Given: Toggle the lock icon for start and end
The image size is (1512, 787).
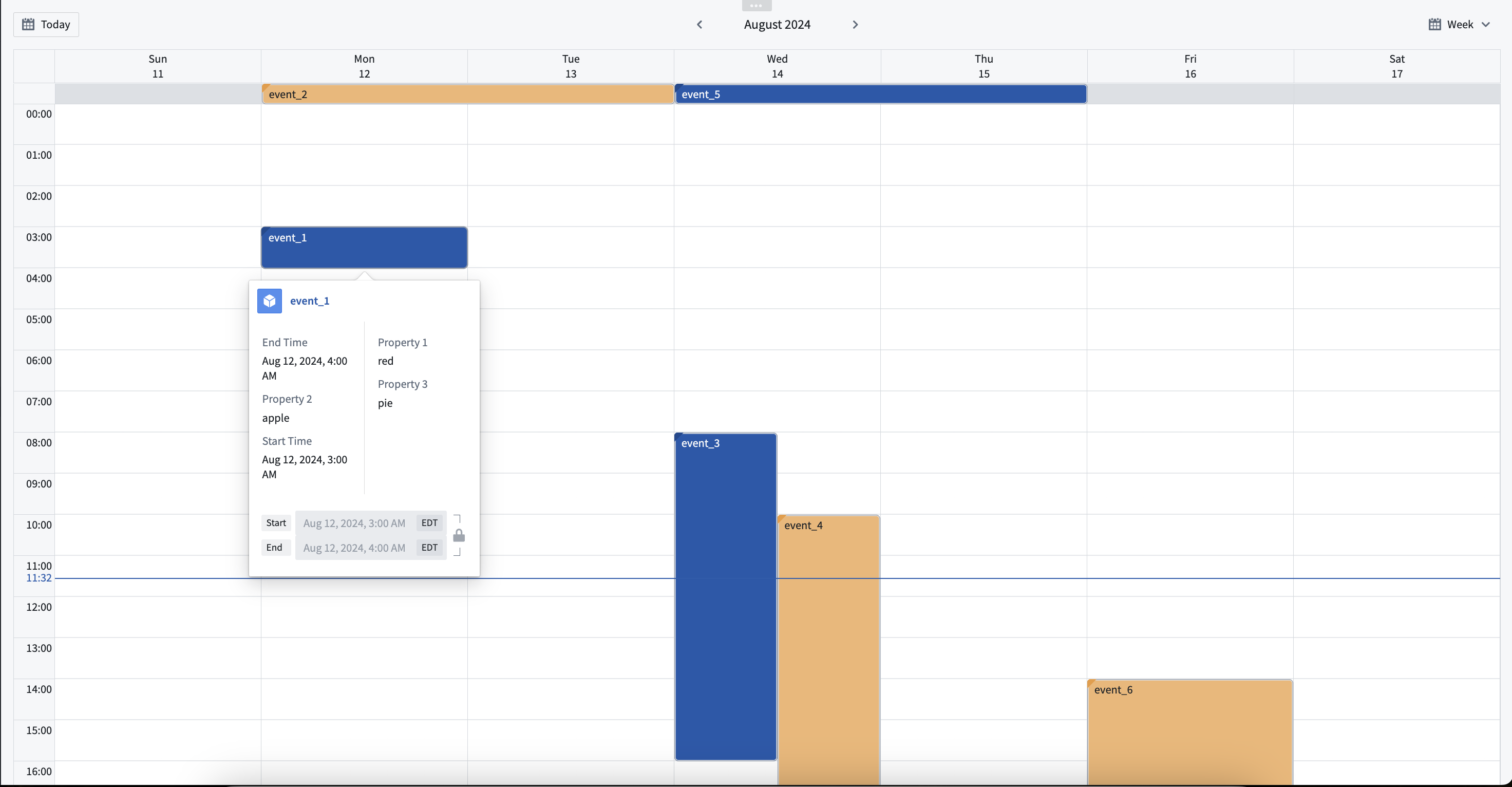Looking at the screenshot, I should [x=459, y=535].
